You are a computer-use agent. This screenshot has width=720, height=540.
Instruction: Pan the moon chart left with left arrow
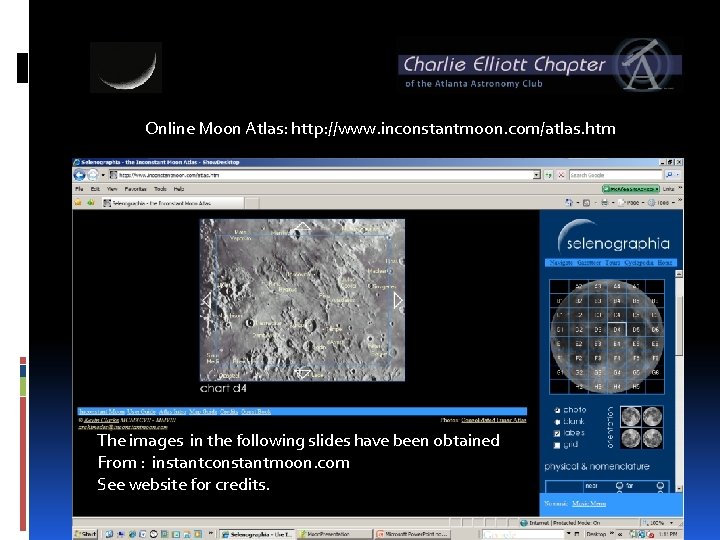click(207, 301)
